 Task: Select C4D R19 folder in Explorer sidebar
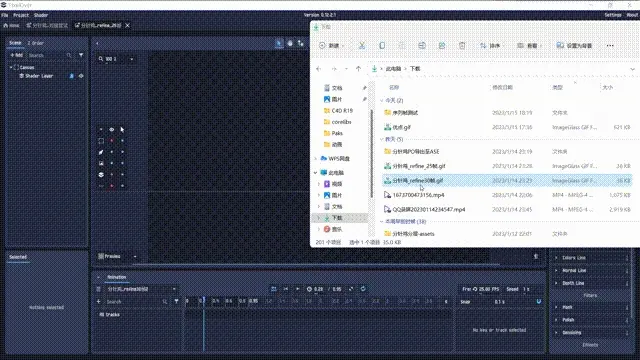338,111
